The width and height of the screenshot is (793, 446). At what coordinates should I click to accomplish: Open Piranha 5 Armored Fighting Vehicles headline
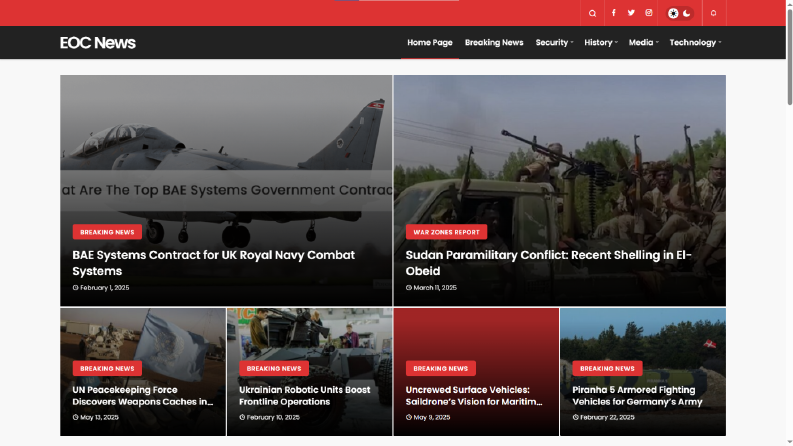(x=637, y=396)
